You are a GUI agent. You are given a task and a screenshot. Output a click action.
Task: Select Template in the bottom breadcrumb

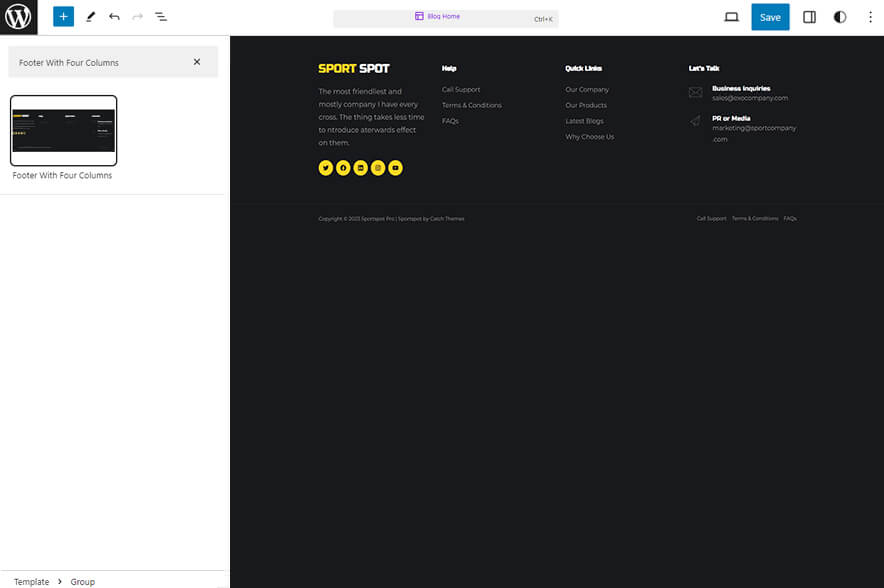click(31, 581)
